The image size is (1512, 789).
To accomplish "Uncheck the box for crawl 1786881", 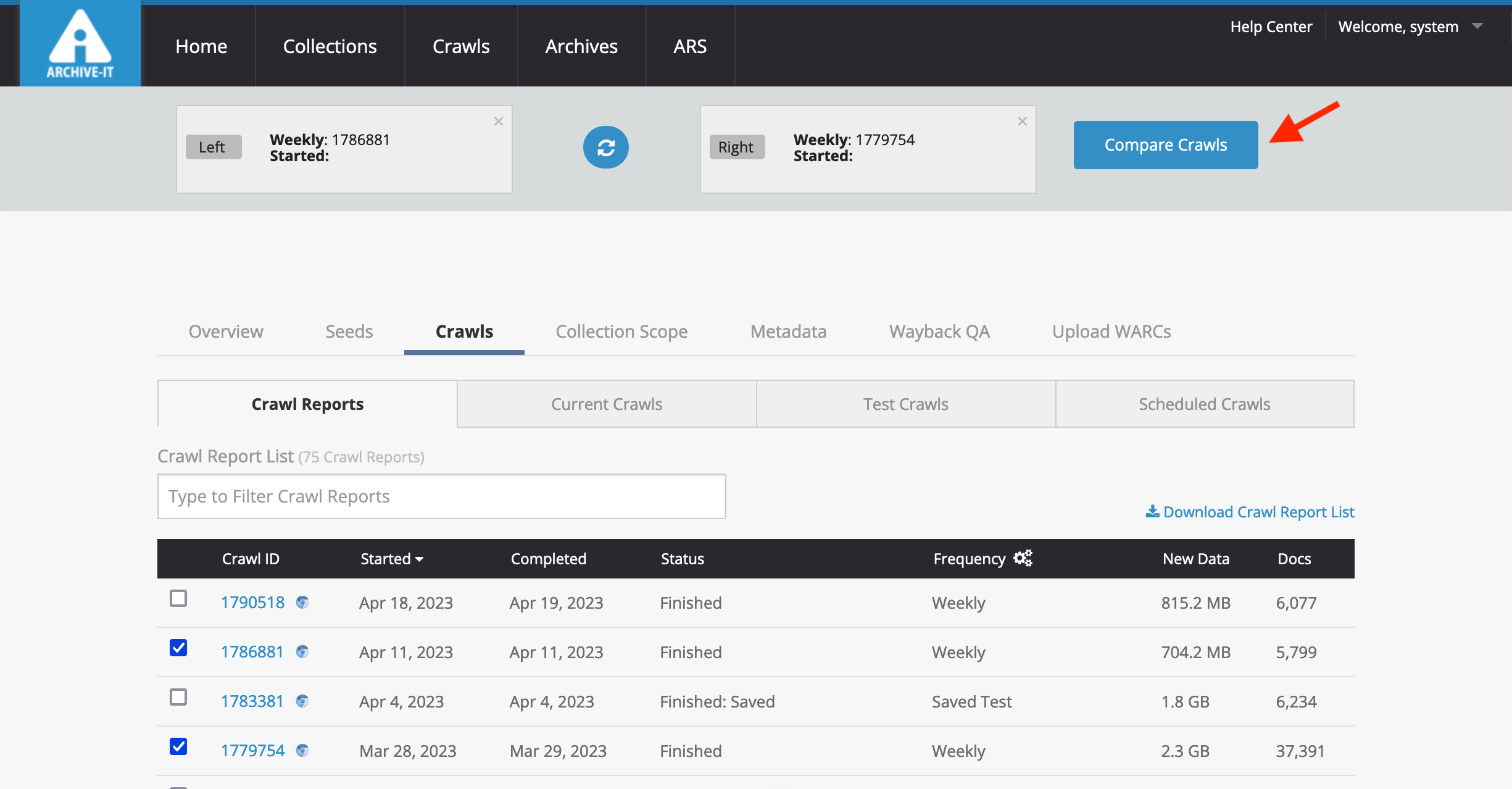I will [x=178, y=648].
